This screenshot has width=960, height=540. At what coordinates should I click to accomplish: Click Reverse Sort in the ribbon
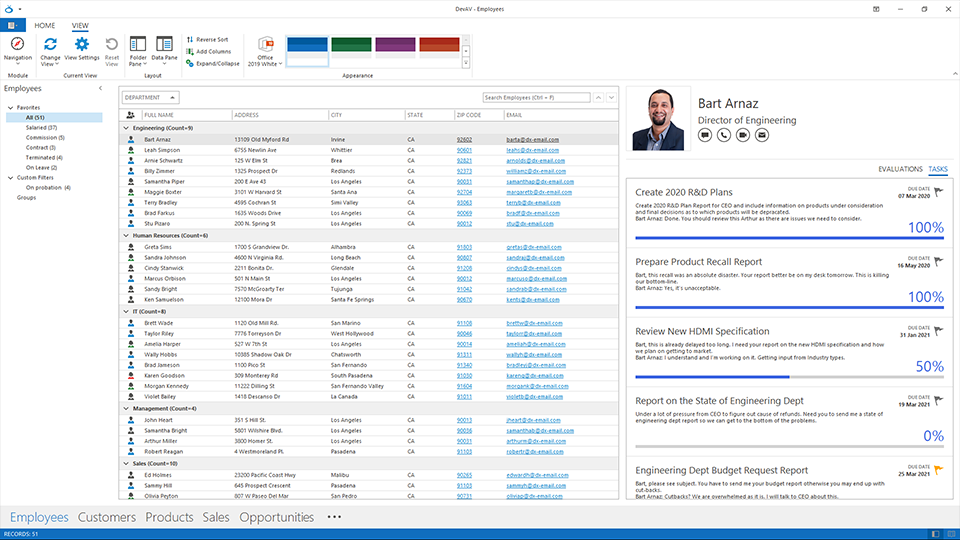click(211, 39)
